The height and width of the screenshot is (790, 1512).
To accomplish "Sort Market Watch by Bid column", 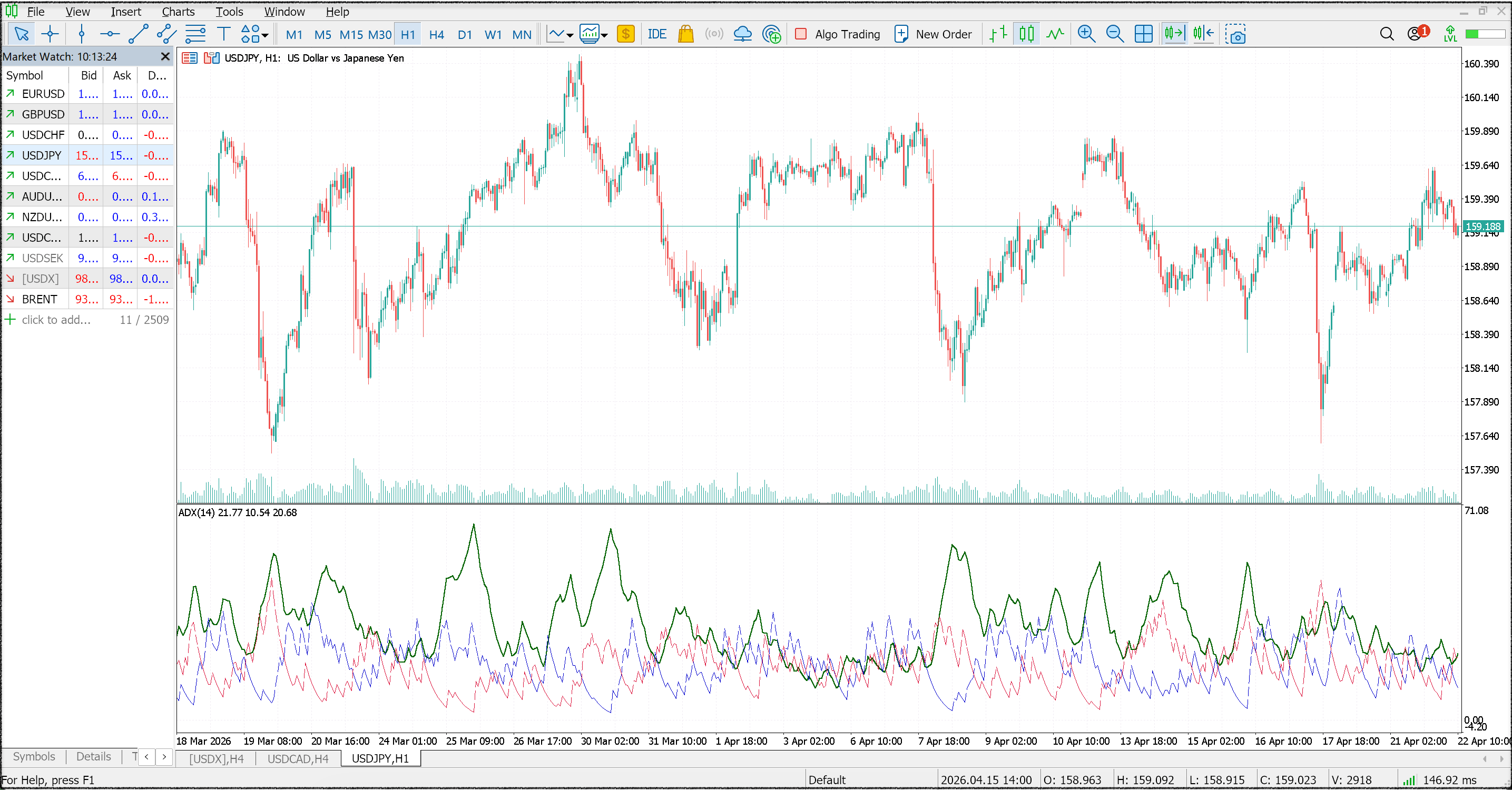I will click(x=86, y=75).
